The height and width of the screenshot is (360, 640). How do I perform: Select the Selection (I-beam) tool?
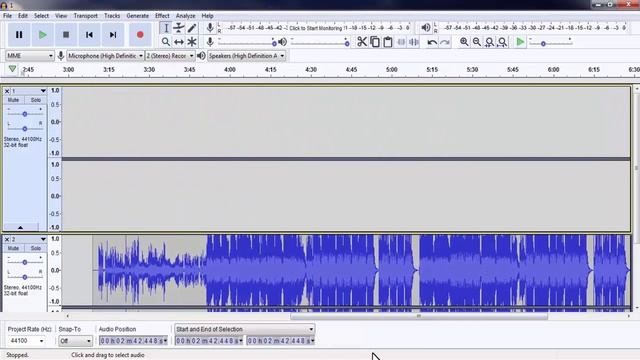(166, 28)
